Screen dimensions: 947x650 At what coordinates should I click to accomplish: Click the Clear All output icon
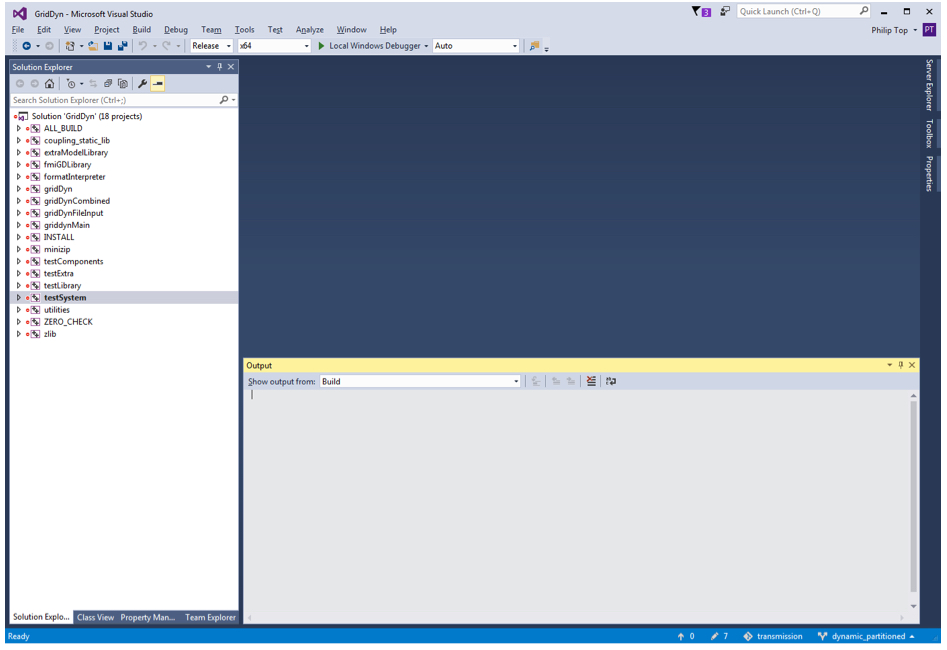(x=591, y=381)
